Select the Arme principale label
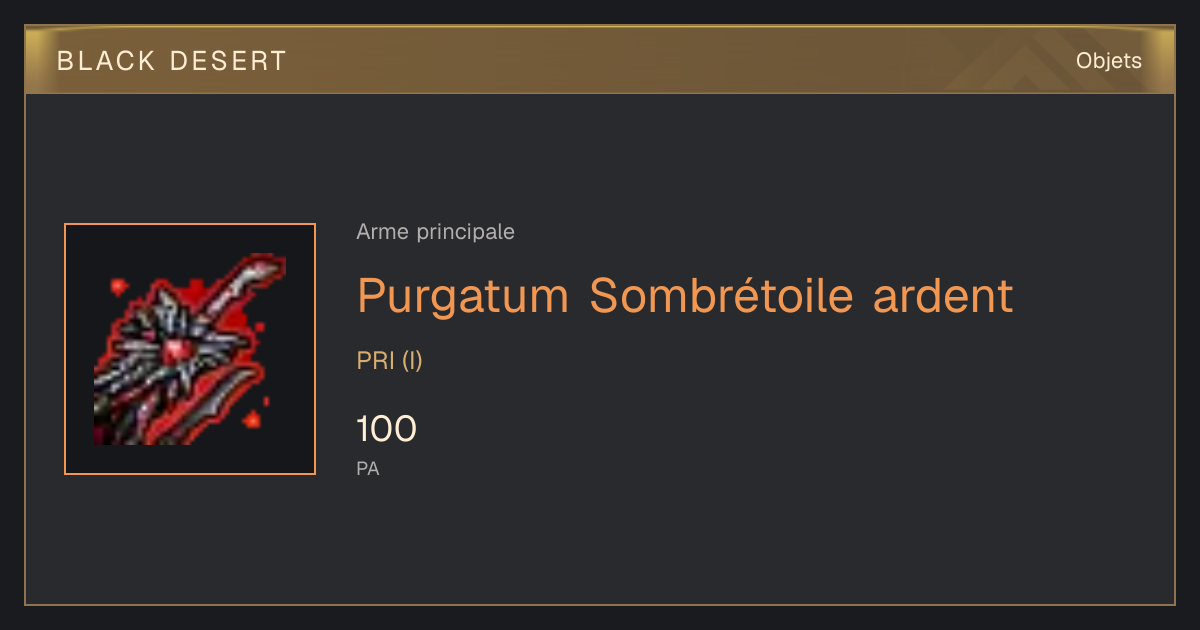 435,232
